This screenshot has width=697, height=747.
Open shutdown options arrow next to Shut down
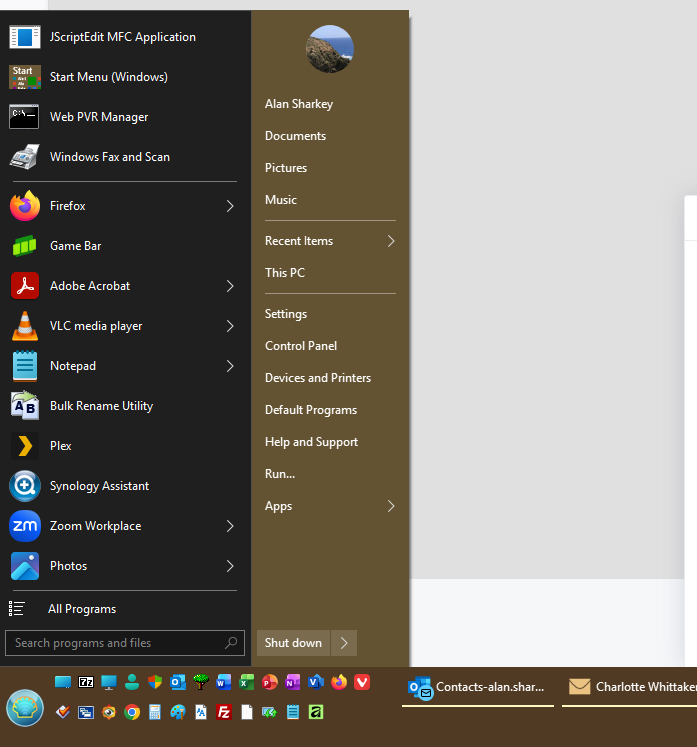(344, 643)
